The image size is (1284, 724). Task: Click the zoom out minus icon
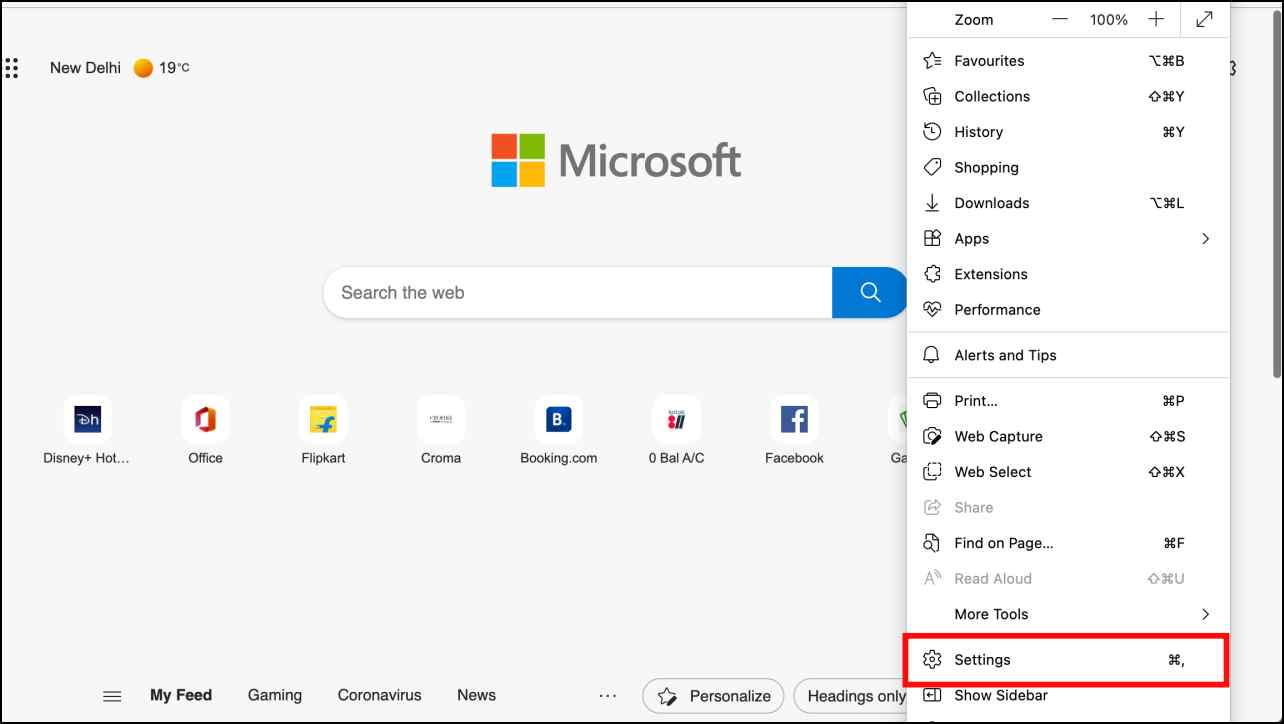(1060, 19)
